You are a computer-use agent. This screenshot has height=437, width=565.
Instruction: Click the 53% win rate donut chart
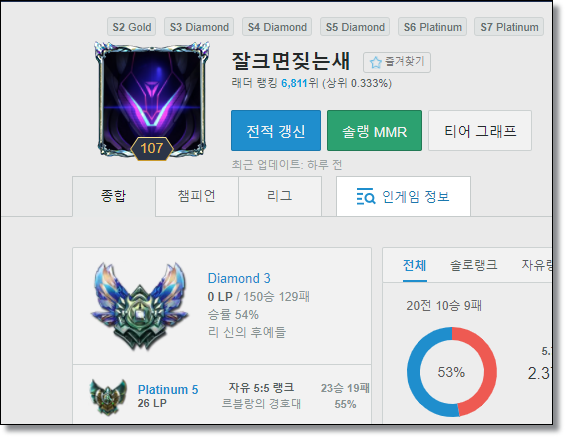tap(452, 372)
